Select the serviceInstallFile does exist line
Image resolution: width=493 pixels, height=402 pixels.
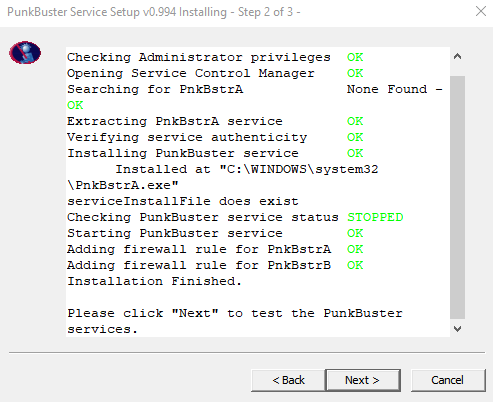183,201
